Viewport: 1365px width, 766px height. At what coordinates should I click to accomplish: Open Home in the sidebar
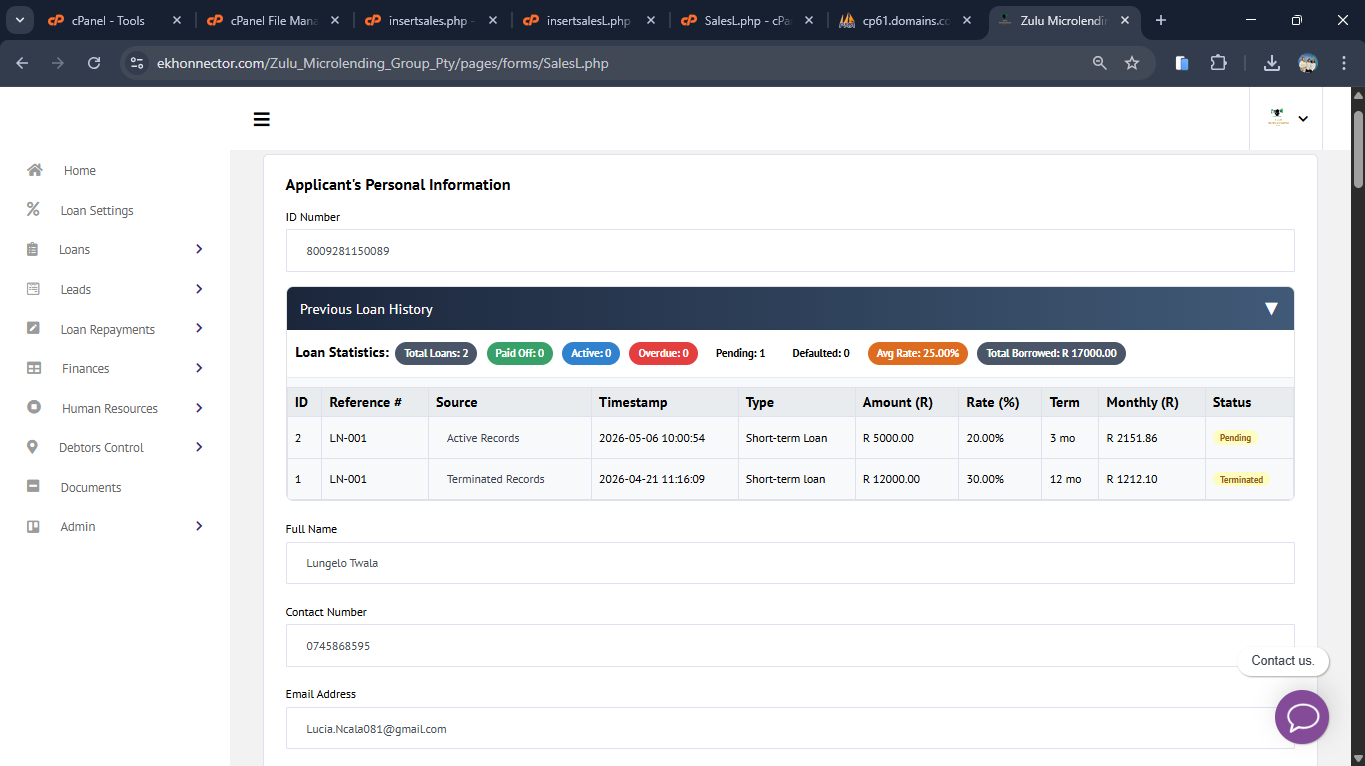[x=80, y=171]
